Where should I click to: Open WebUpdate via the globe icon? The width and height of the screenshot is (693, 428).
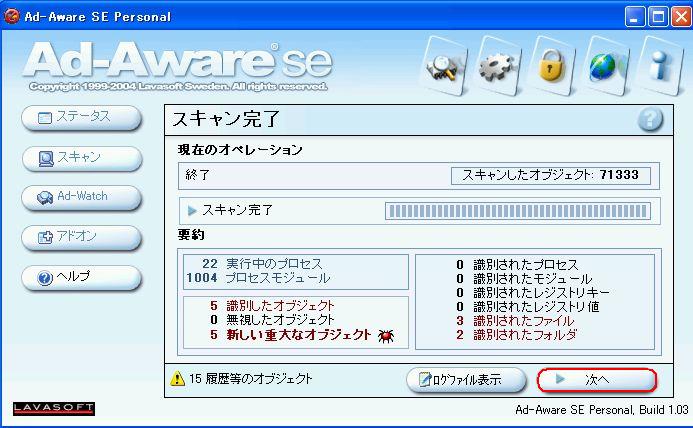pos(606,66)
